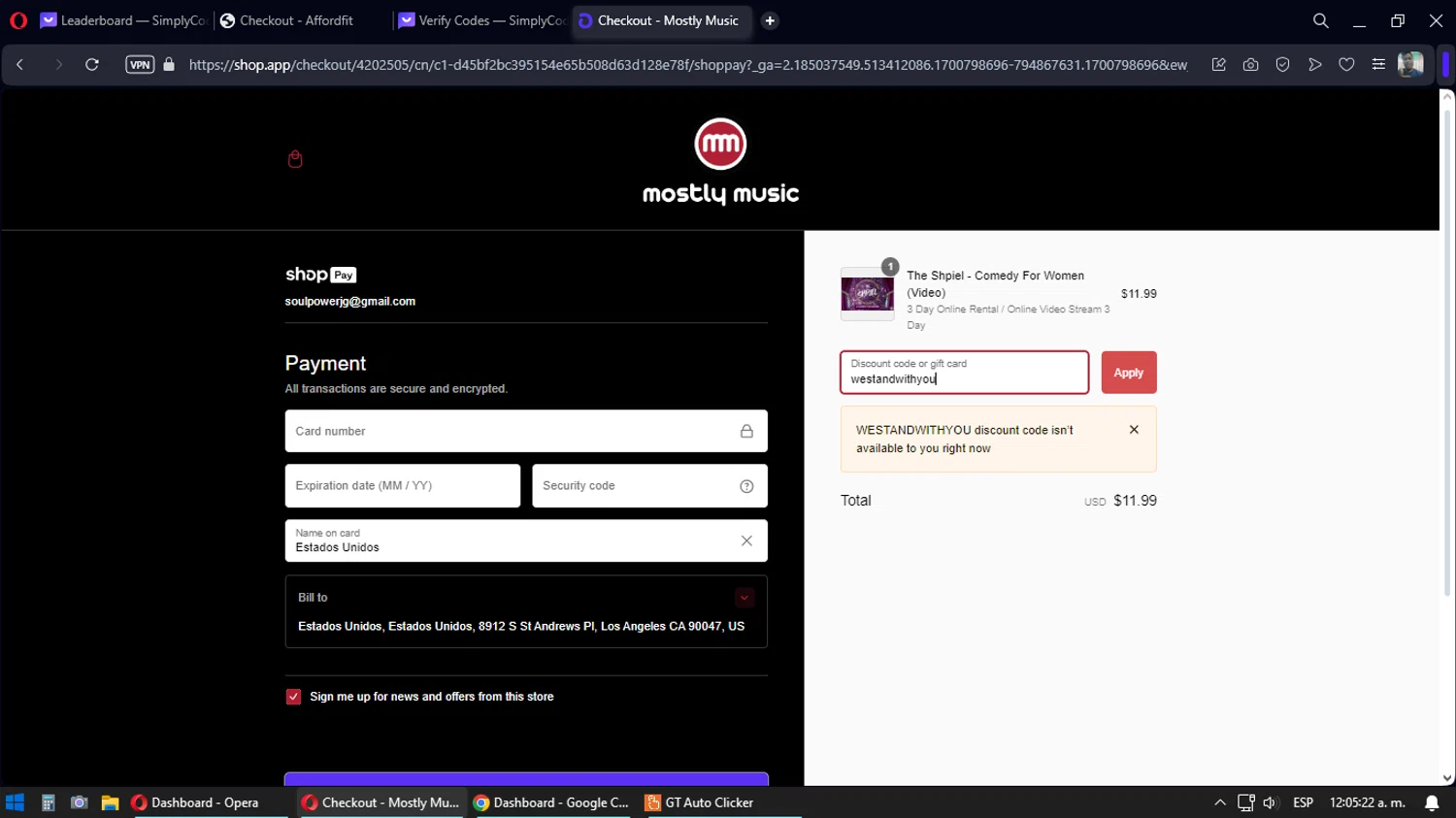
Task: Expand the Bill to address dropdown
Action: coord(745,598)
